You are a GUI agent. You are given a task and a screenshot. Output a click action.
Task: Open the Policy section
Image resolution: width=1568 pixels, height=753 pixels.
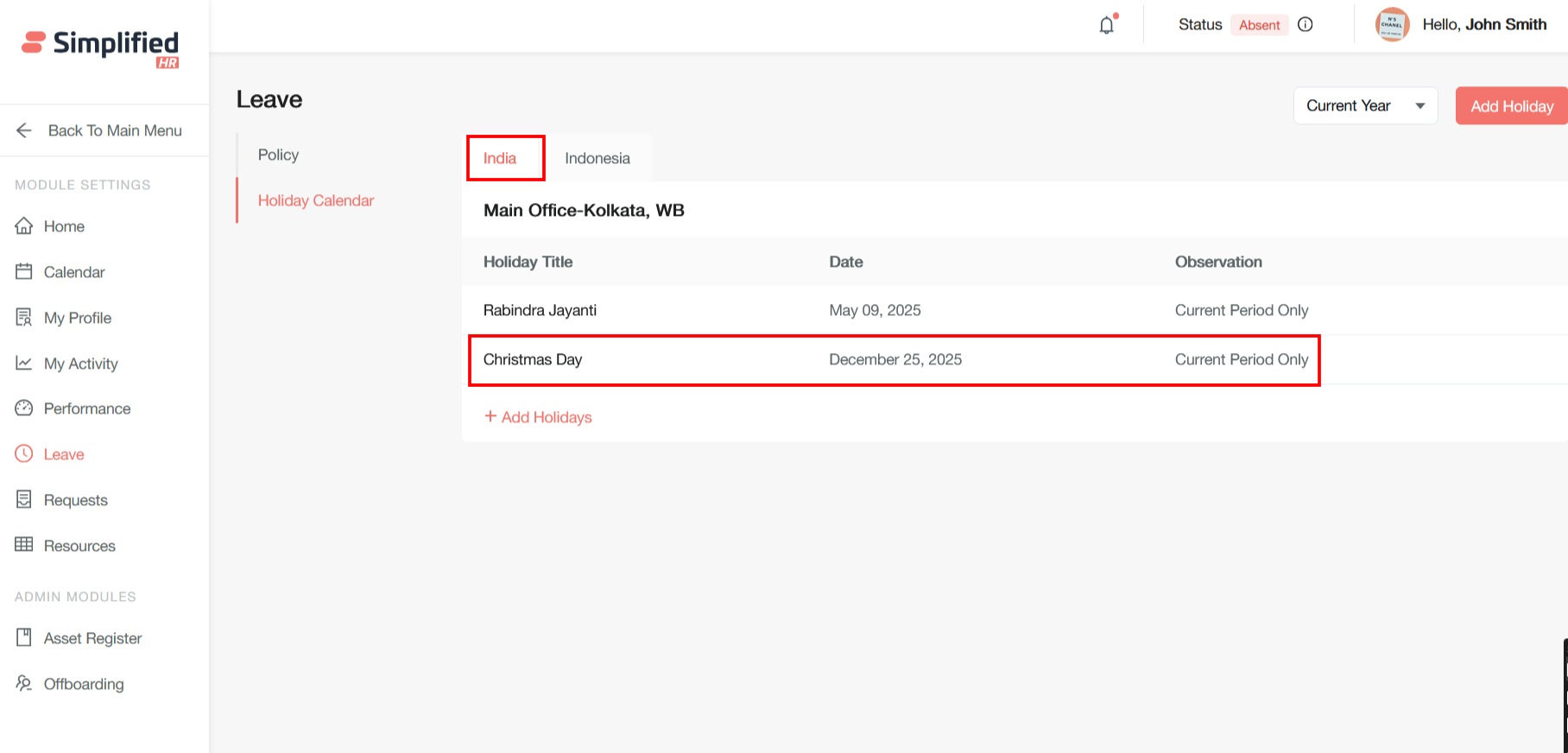coord(278,155)
